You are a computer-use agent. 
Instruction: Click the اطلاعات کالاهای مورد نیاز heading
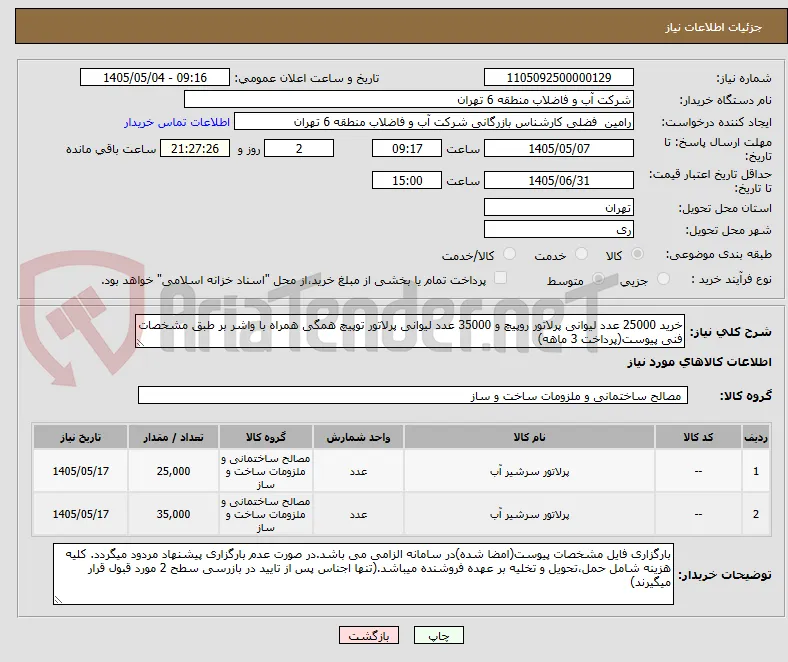tap(699, 362)
